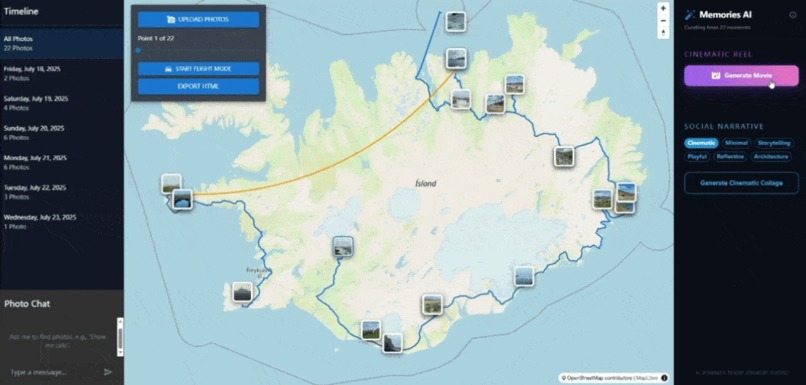The image size is (806, 385).
Task: Select the Cinematic narrative style chip
Action: coord(701,143)
